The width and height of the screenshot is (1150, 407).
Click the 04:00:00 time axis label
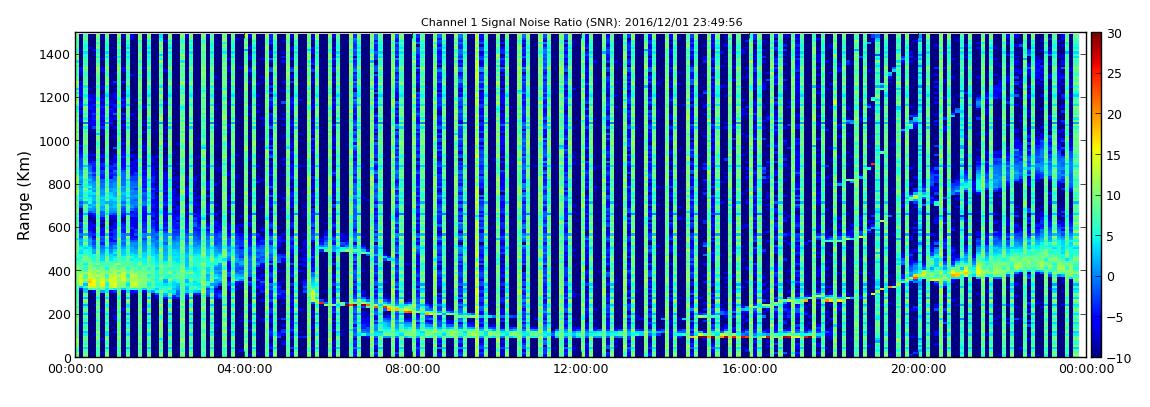243,370
